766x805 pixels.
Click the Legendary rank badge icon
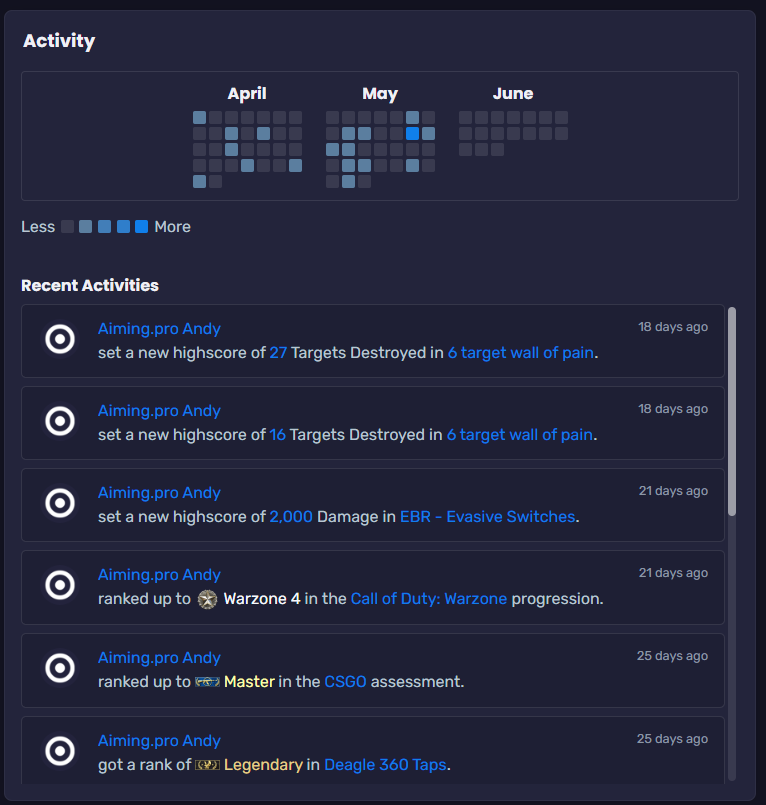coord(207,765)
